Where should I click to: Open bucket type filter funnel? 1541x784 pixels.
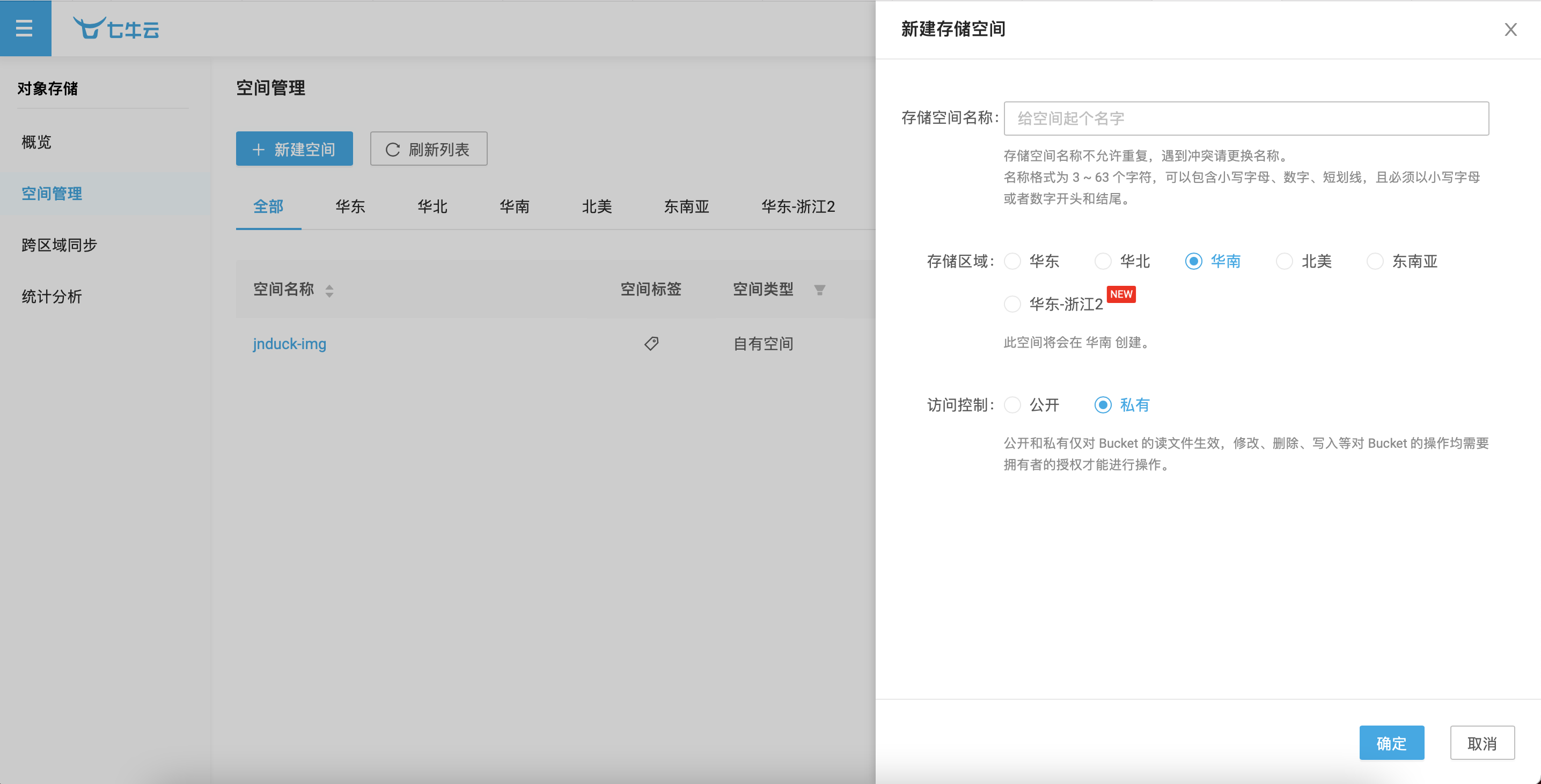[x=819, y=290]
